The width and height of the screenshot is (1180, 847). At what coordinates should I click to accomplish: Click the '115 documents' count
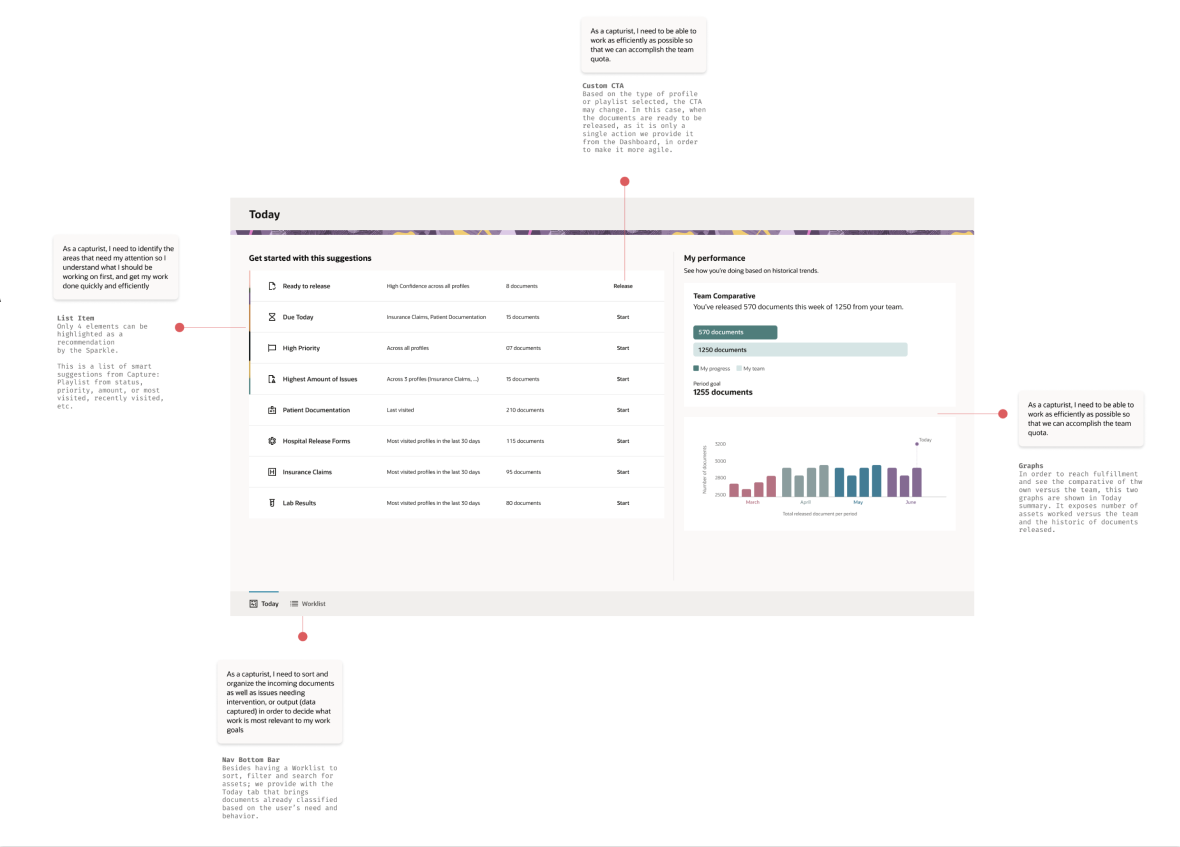pyautogui.click(x=525, y=441)
